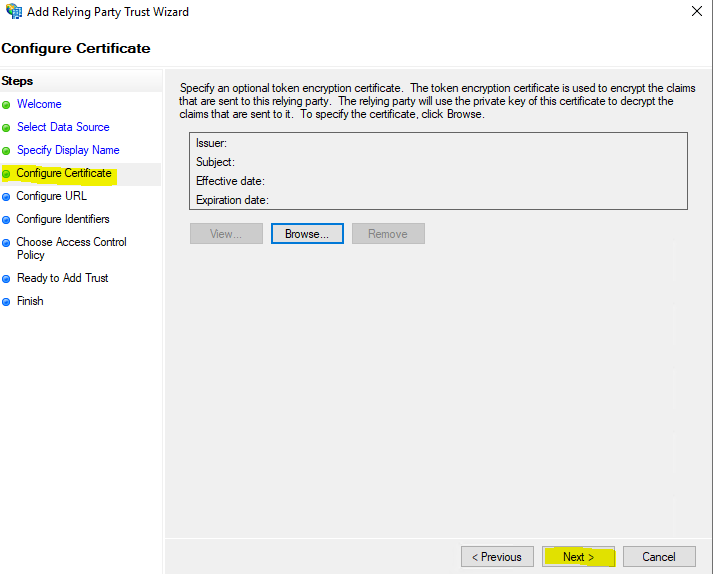Click the Expiration date: label

point(232,200)
